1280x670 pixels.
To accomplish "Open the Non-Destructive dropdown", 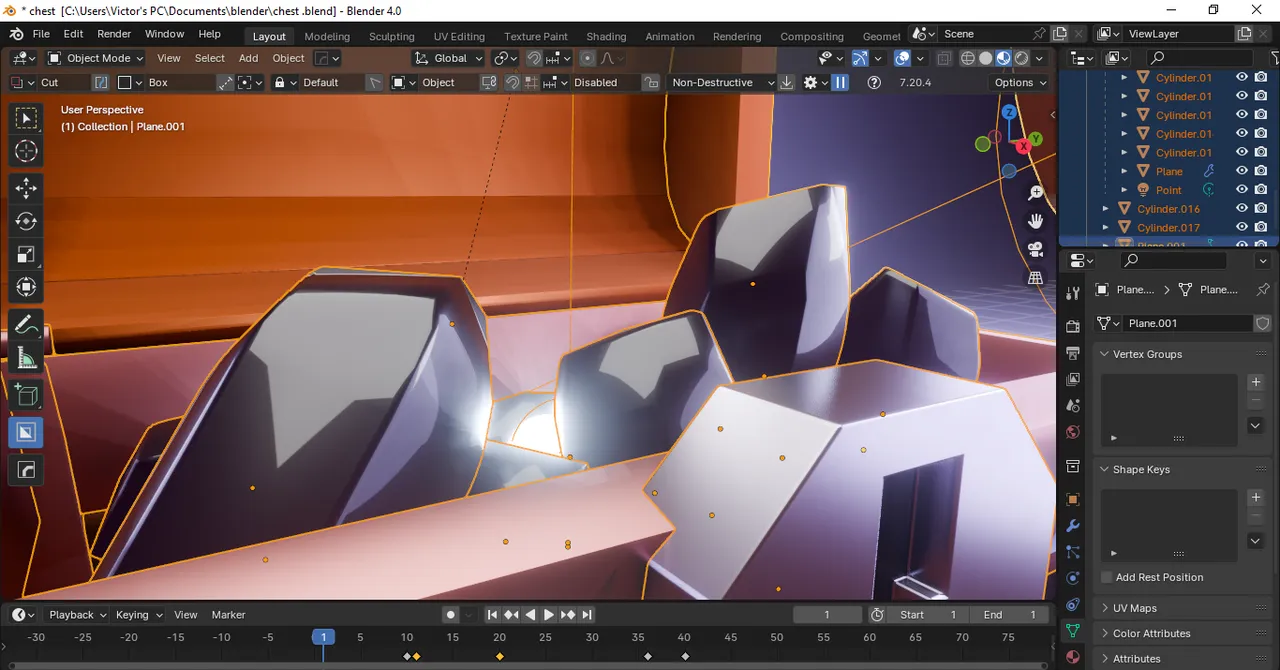I will 722,83.
